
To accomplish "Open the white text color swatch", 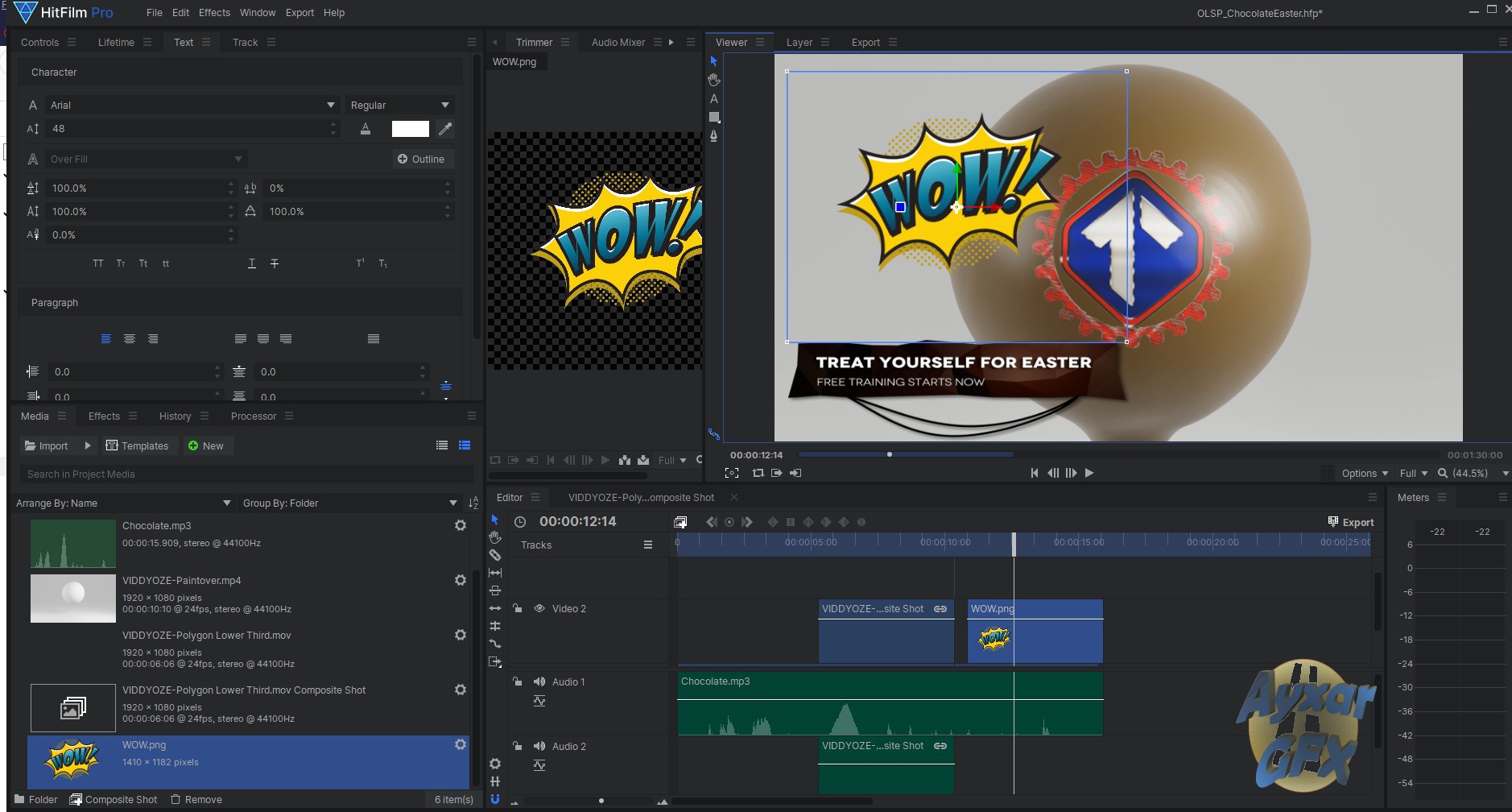I will 411,129.
